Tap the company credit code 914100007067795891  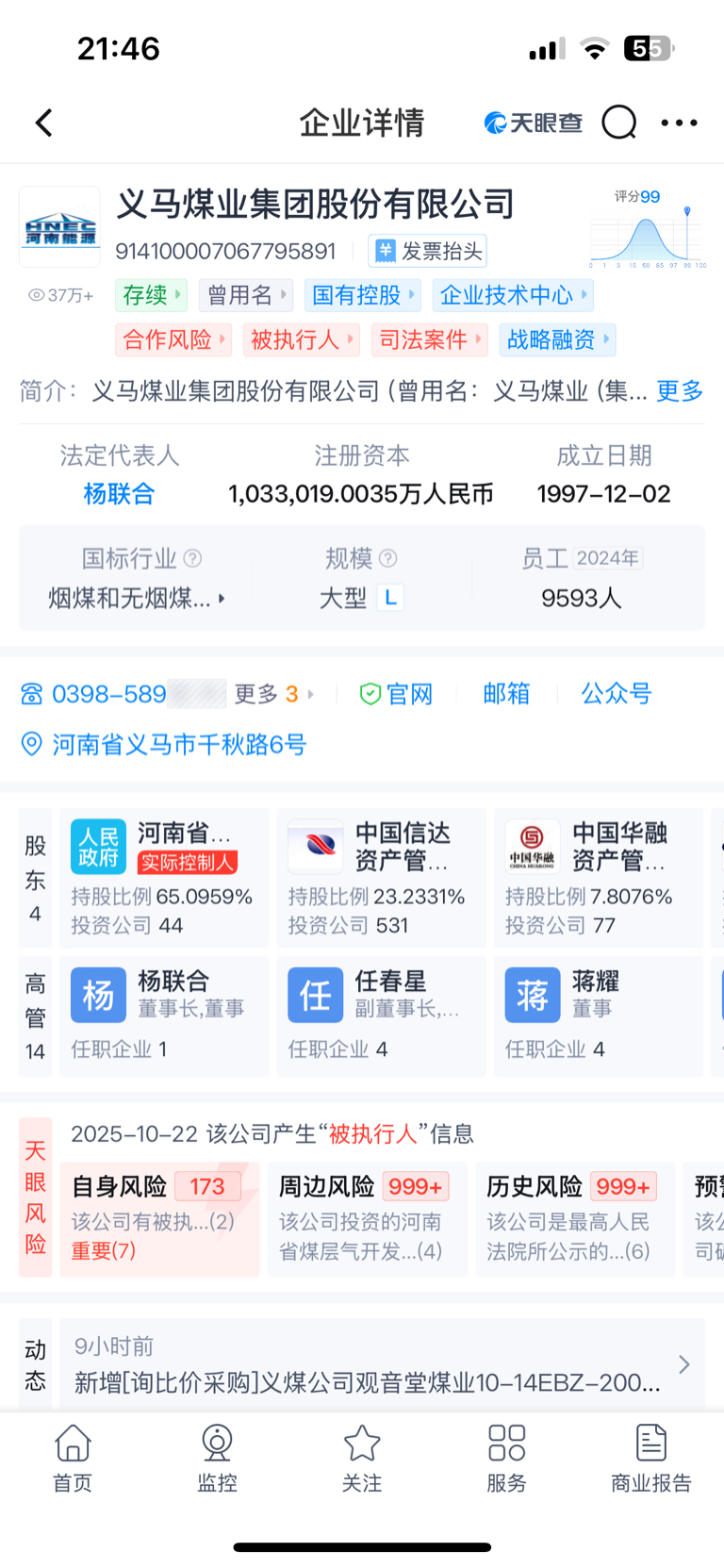225,251
